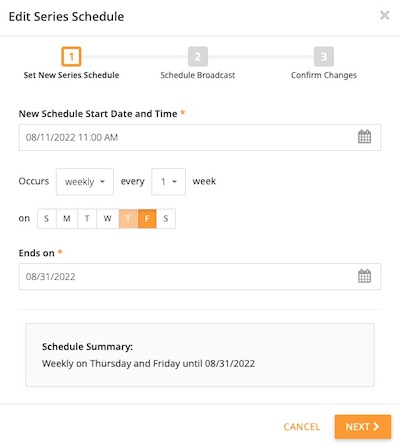The height and width of the screenshot is (447, 400).
Task: Click step 2 Schedule Broadcast icon
Action: tap(198, 57)
